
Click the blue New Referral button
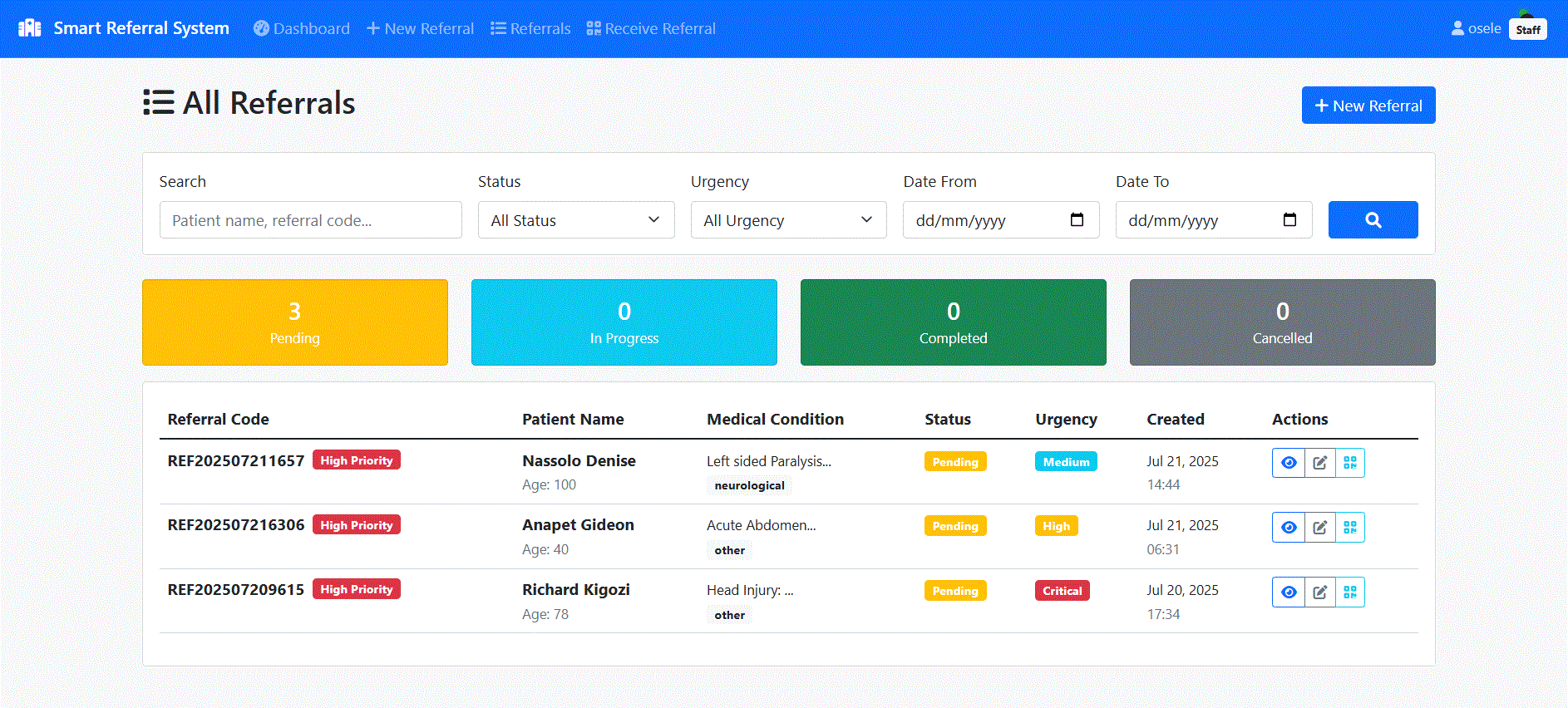coord(1368,106)
